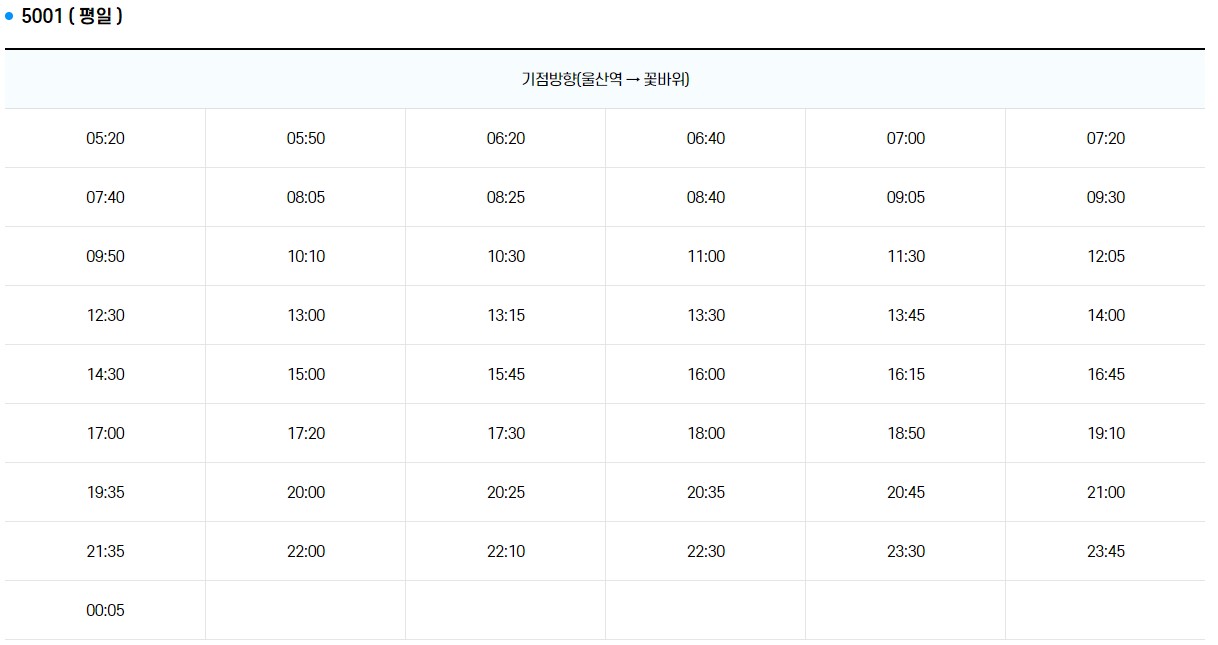The height and width of the screenshot is (645, 1218).
Task: Select the 05:20 first departure cell
Action: pyautogui.click(x=105, y=138)
